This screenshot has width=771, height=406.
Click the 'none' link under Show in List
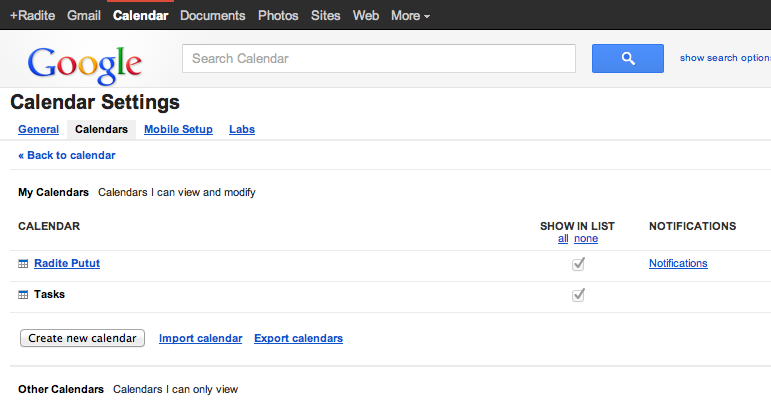coord(586,238)
